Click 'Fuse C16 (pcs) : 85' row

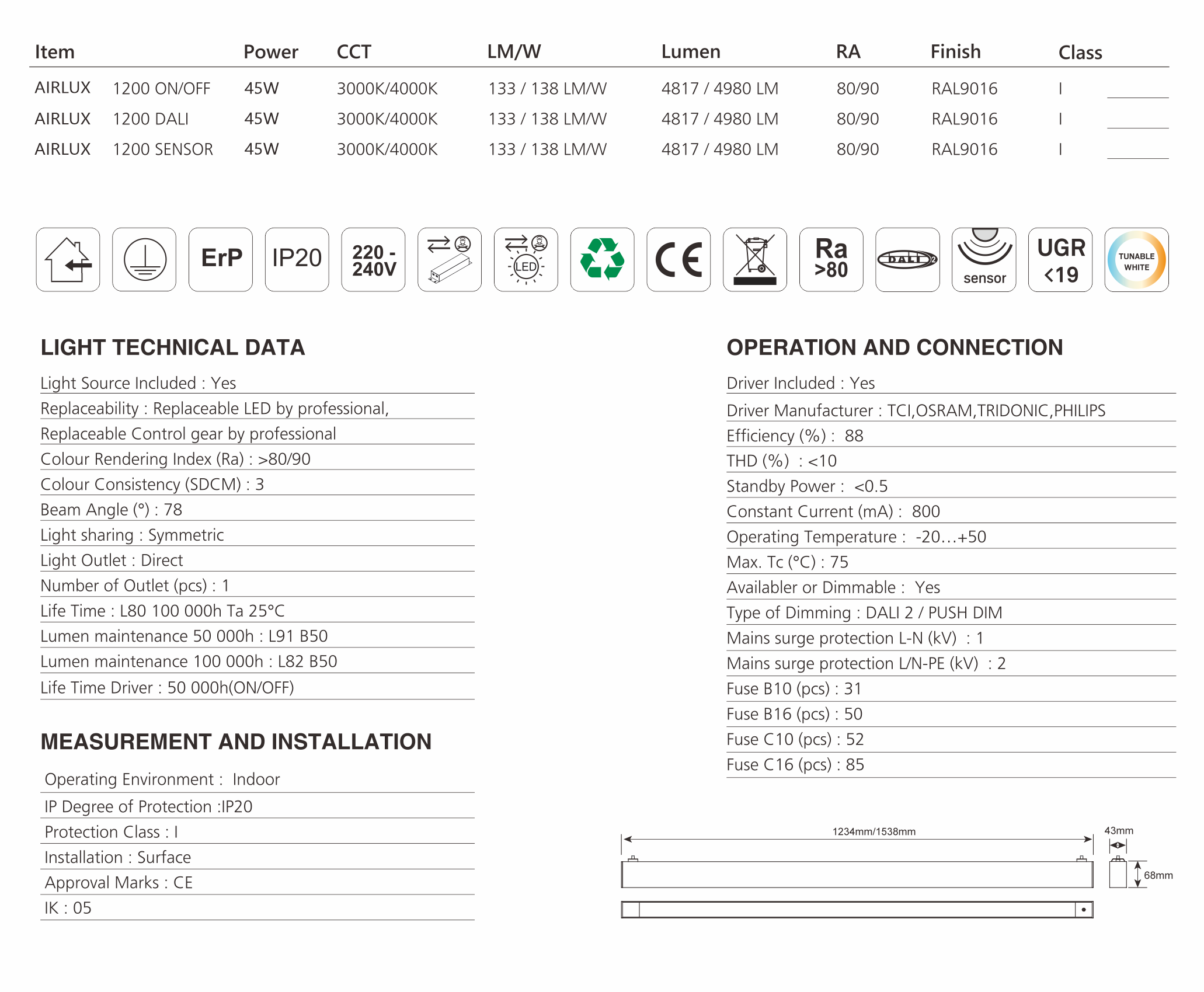pos(951,764)
